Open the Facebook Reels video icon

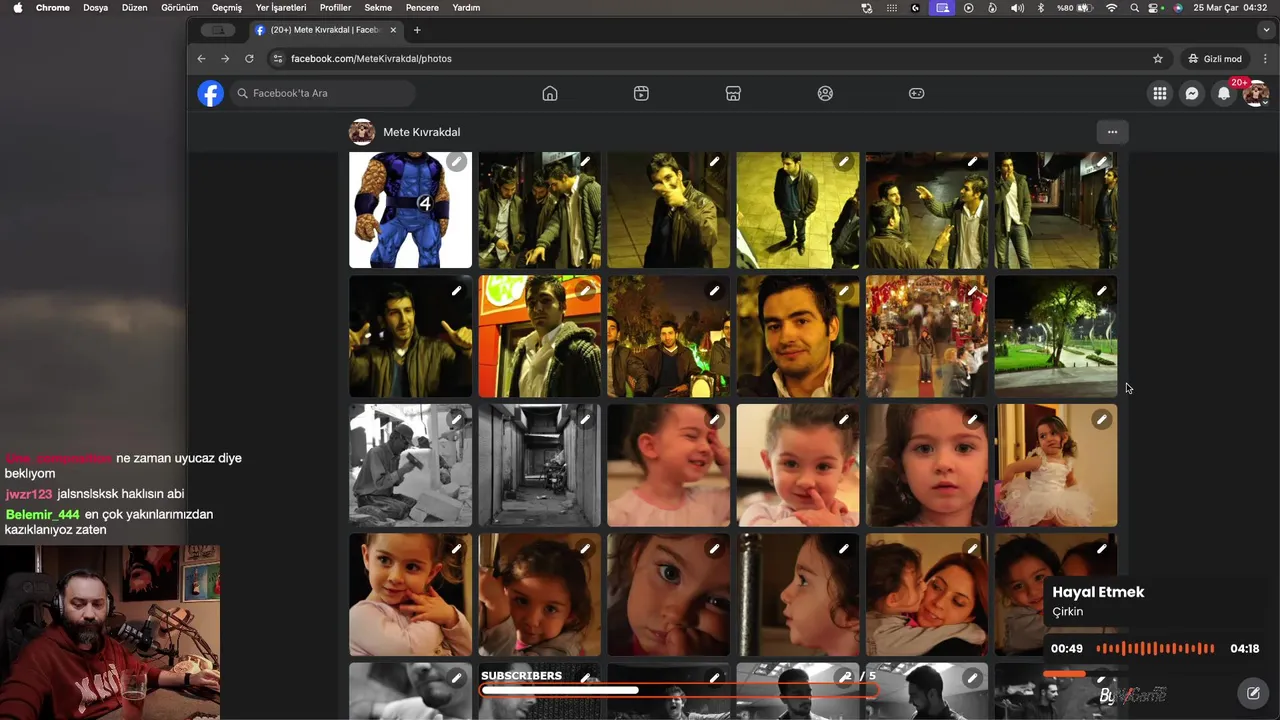[641, 93]
